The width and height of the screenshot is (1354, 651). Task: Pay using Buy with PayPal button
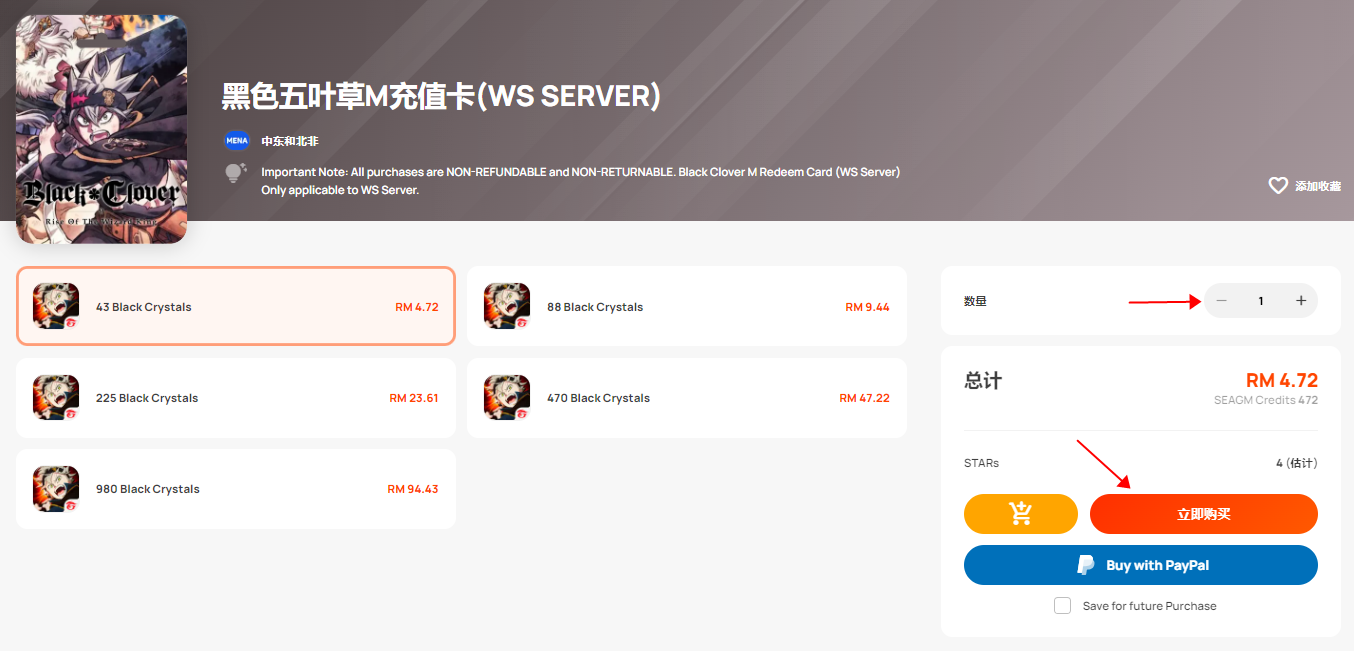1141,565
